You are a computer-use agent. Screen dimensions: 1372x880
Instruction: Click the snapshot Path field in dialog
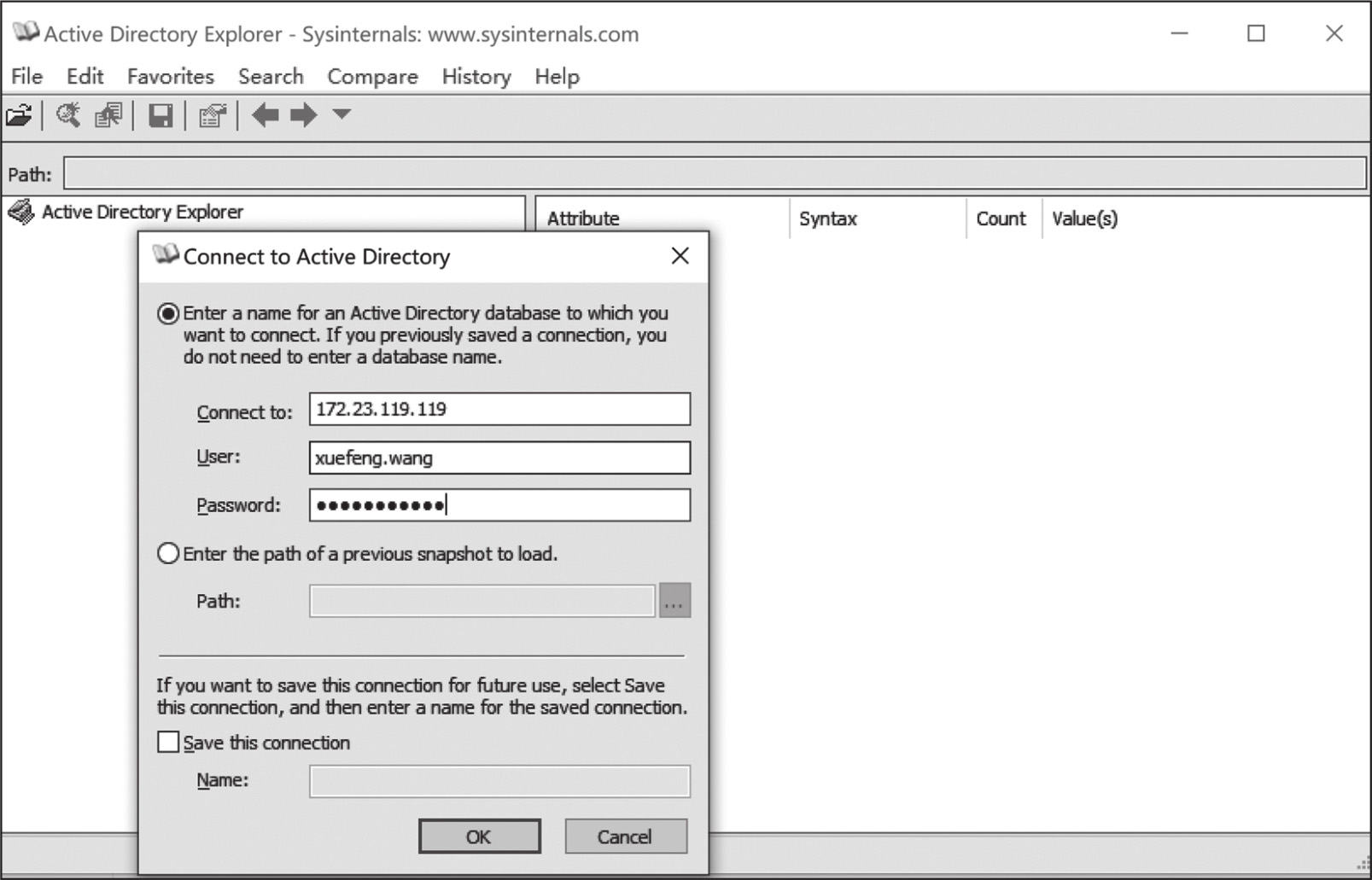(482, 601)
